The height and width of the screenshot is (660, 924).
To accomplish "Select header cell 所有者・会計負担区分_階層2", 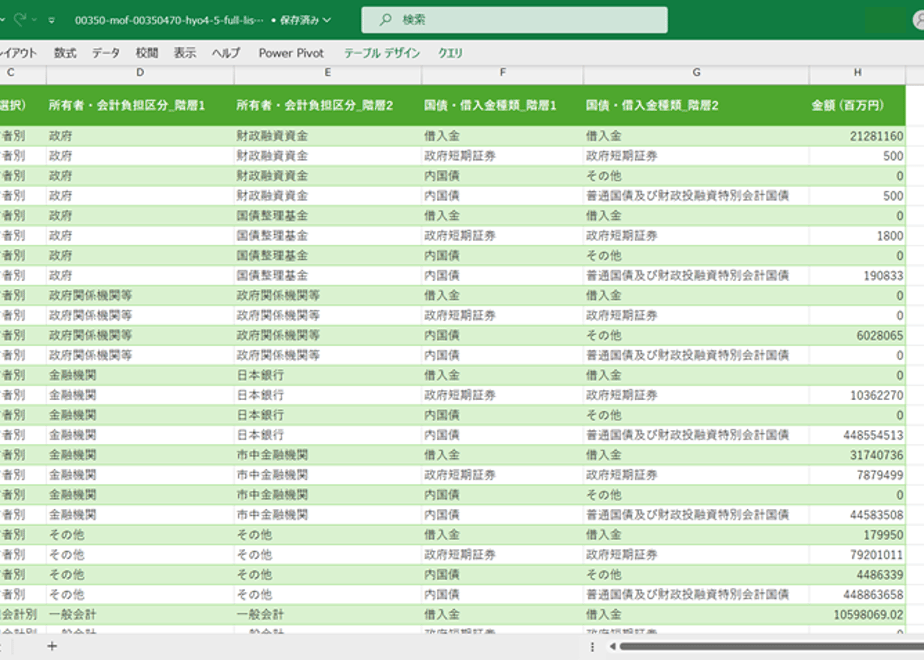I will (x=328, y=105).
